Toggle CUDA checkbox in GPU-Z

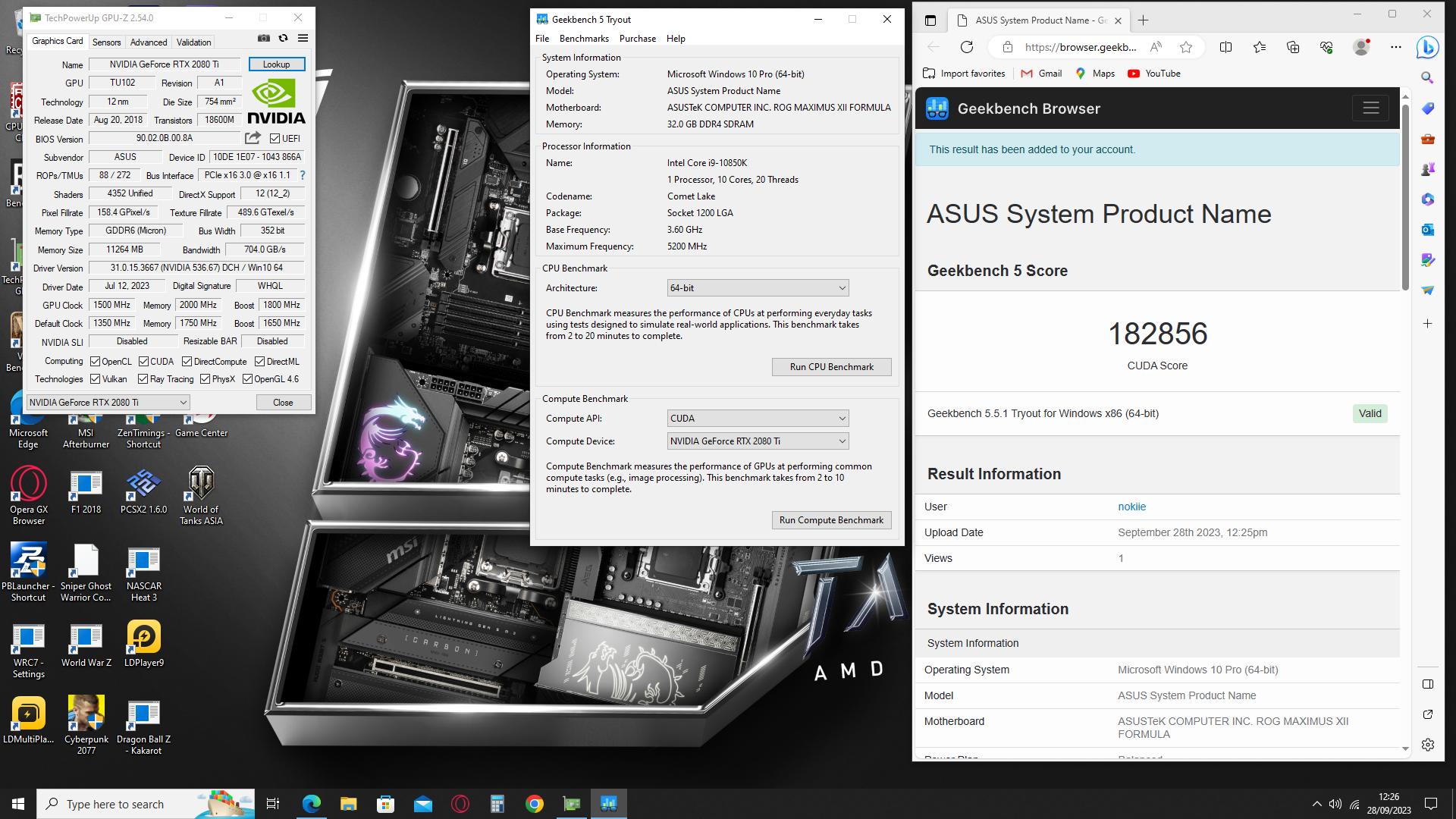coord(143,362)
